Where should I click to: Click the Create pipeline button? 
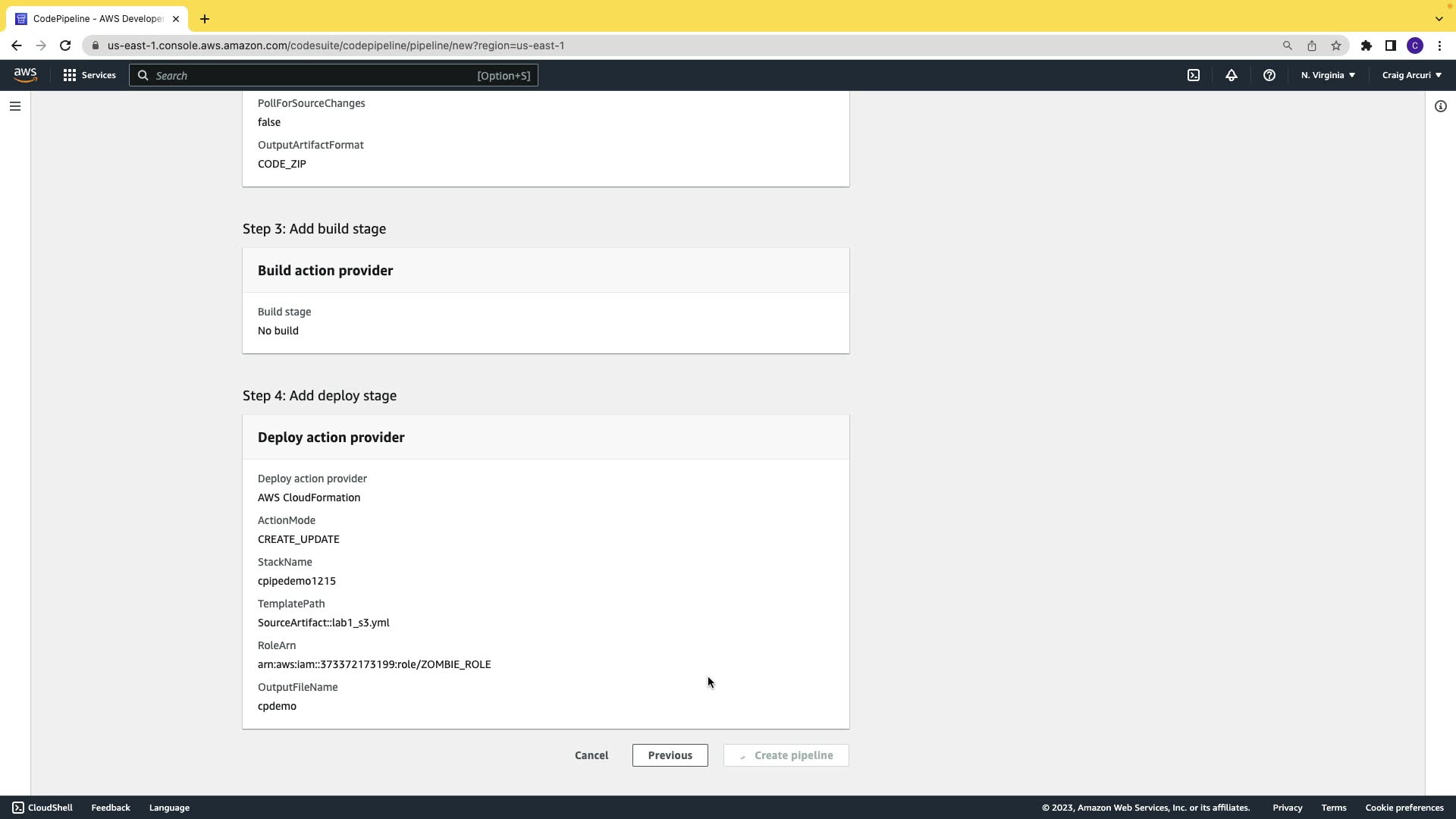click(786, 755)
